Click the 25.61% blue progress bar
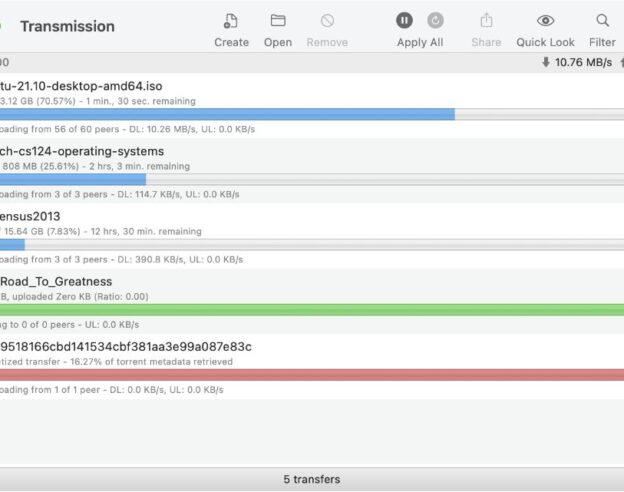 coord(73,180)
